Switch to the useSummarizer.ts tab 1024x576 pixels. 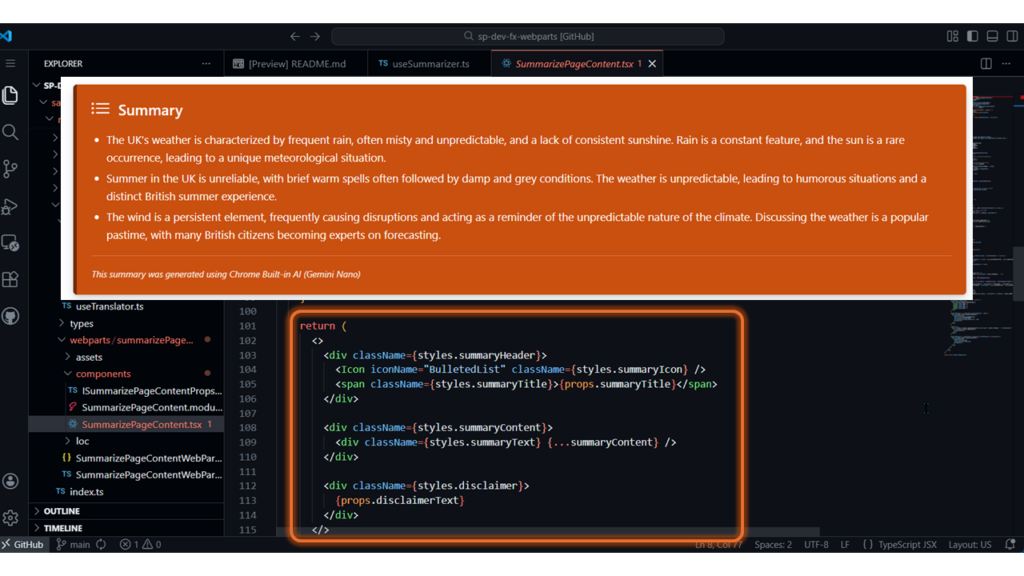423,64
